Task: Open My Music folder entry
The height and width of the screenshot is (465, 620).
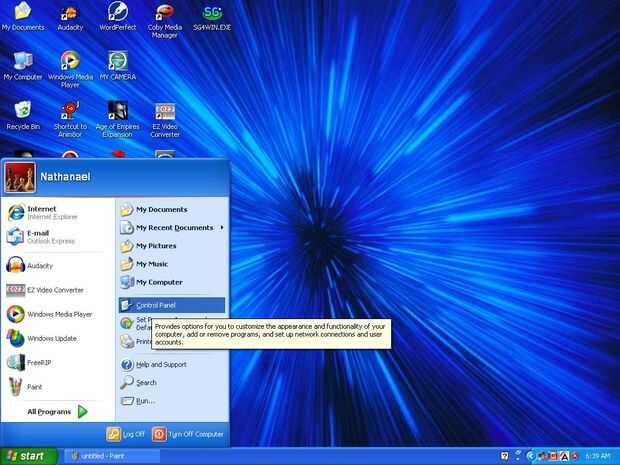Action: 172,264
